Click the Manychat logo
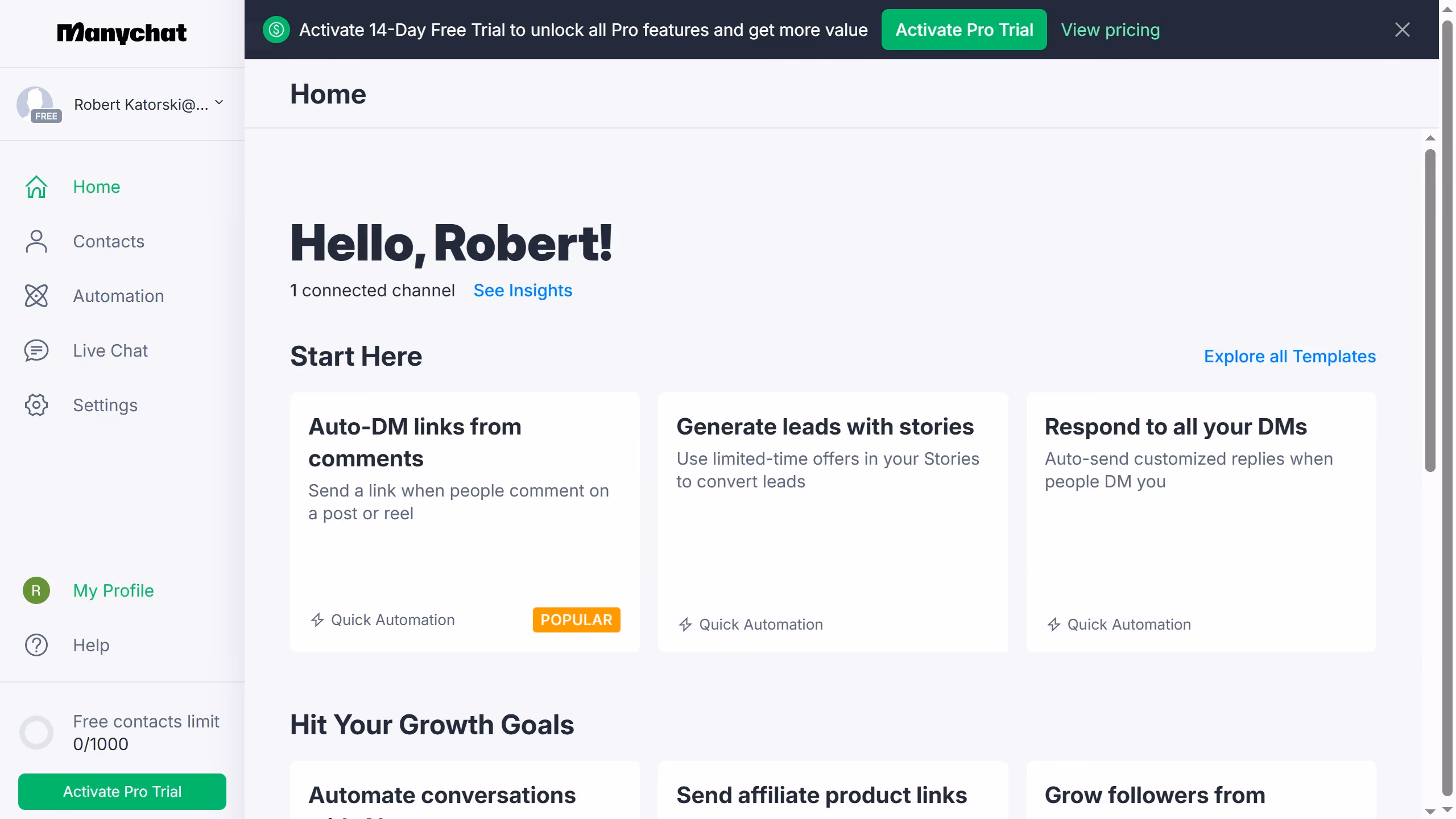This screenshot has height=819, width=1456. (122, 33)
